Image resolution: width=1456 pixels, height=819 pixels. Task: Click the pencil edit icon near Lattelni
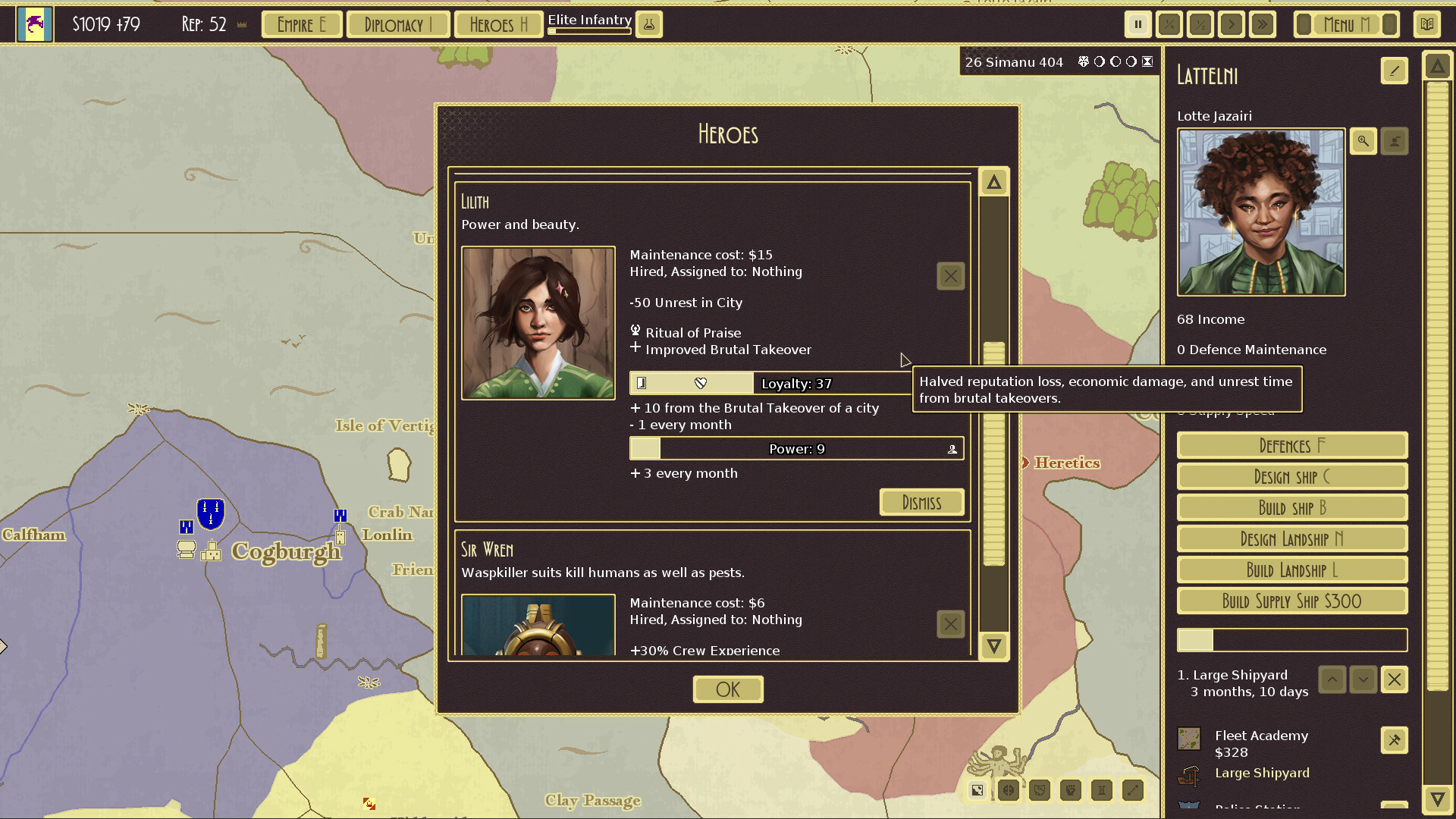click(x=1394, y=71)
